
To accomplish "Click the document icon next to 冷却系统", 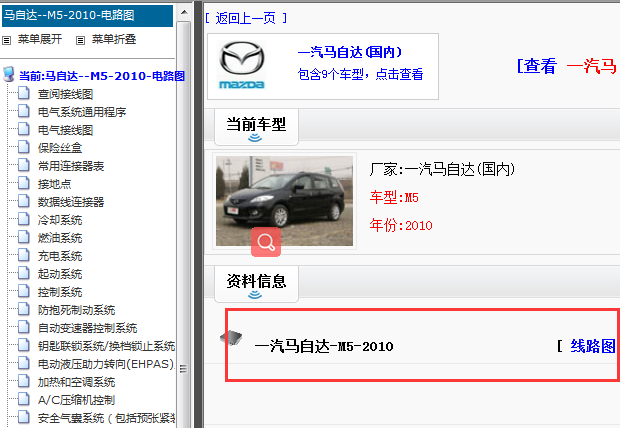I will point(24,219).
